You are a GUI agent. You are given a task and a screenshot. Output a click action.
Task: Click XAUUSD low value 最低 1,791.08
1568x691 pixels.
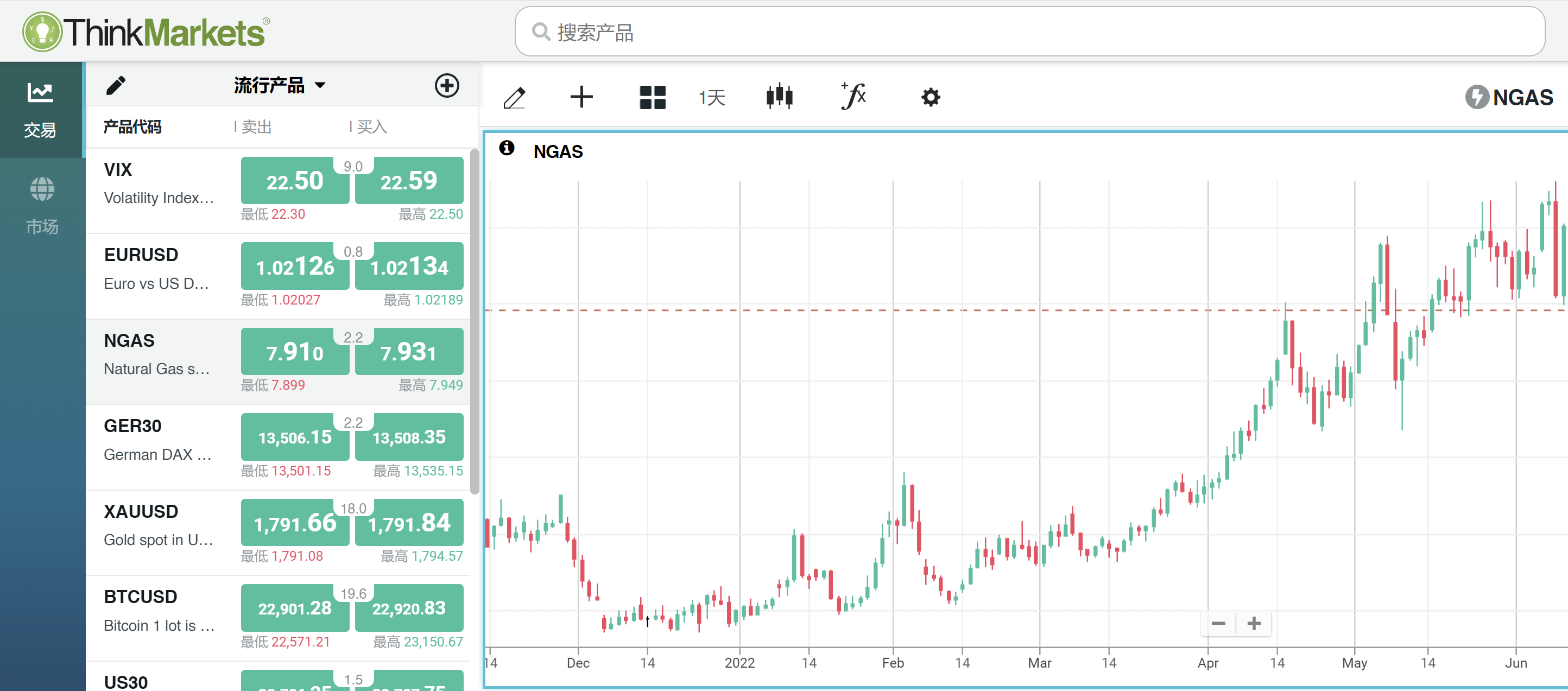pyautogui.click(x=282, y=556)
